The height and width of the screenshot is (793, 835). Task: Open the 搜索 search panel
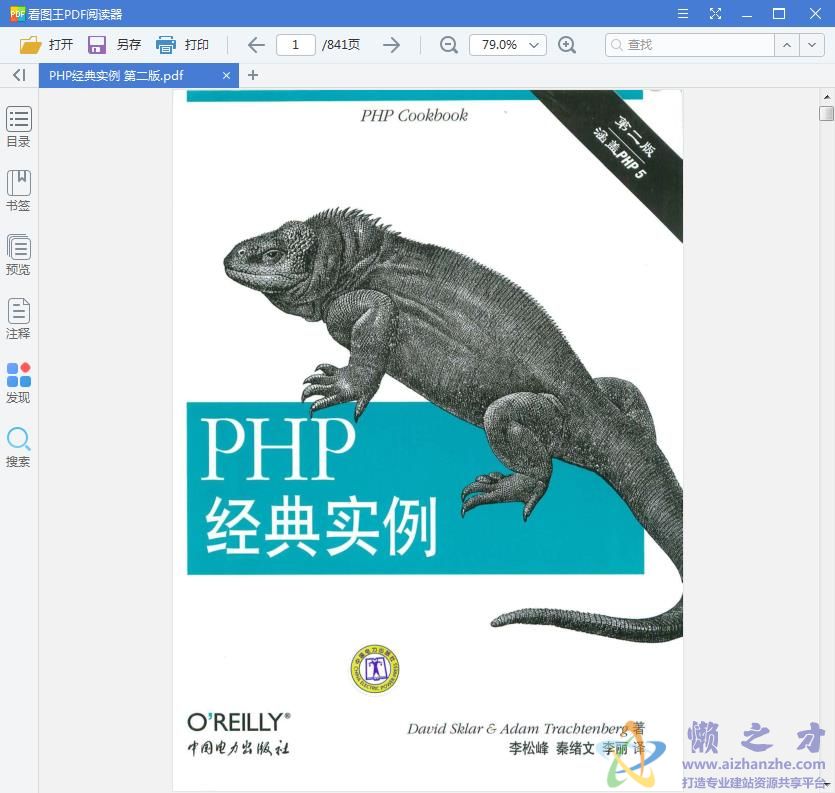pyautogui.click(x=19, y=446)
